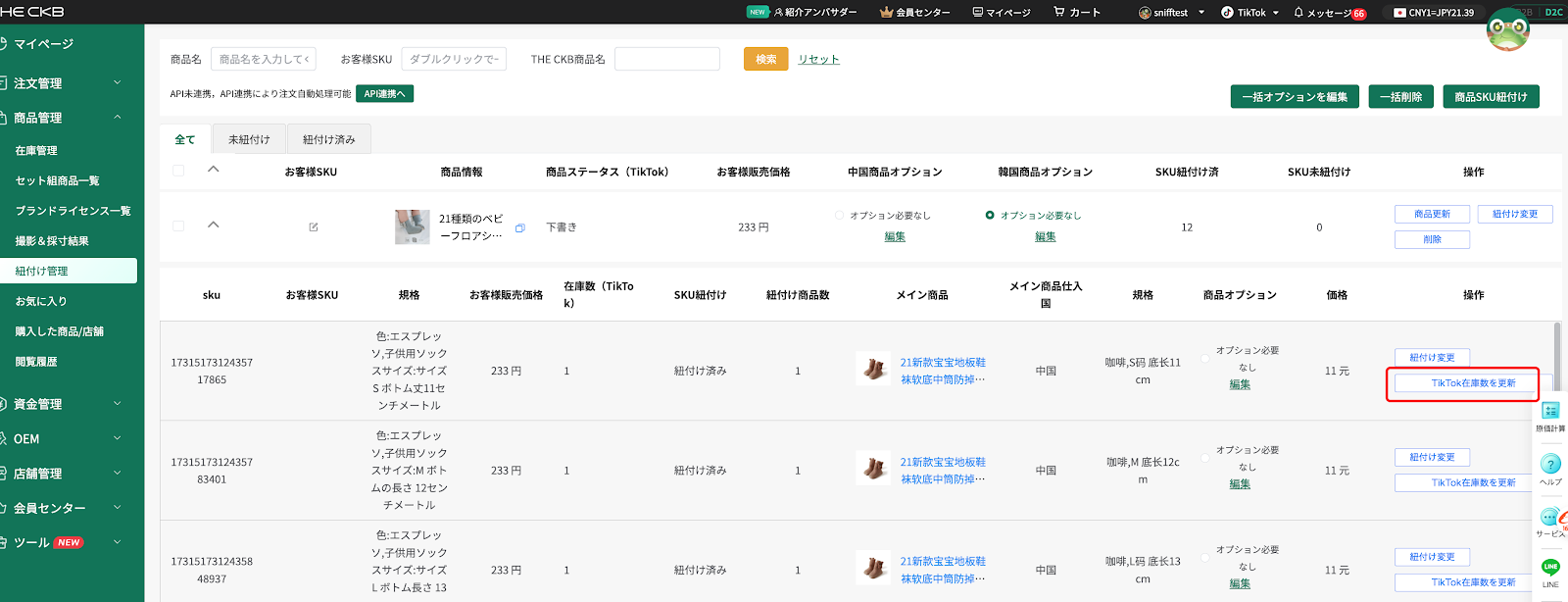Click 削除 button in product row

(x=1432, y=239)
